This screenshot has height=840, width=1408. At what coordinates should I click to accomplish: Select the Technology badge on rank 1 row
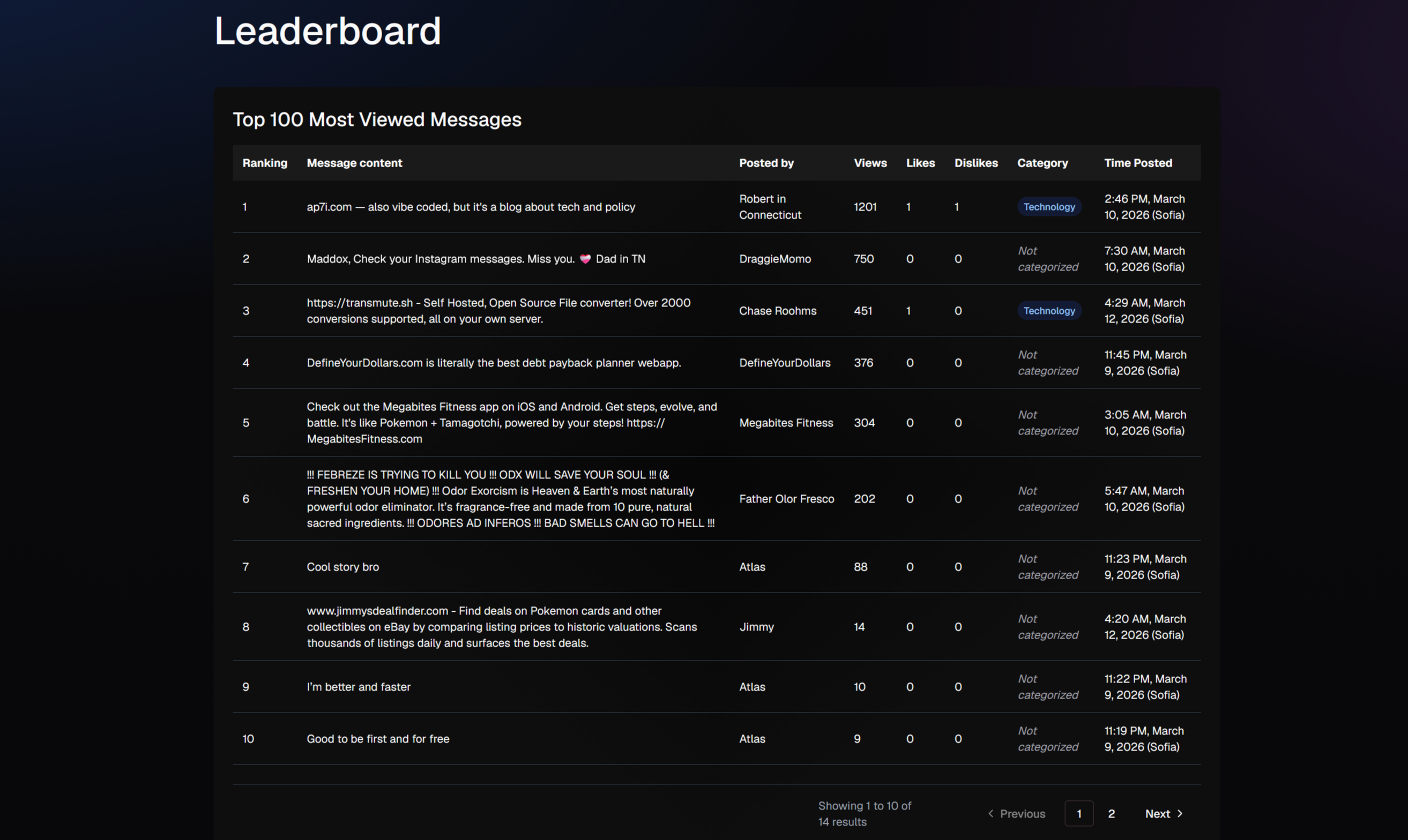(x=1048, y=207)
